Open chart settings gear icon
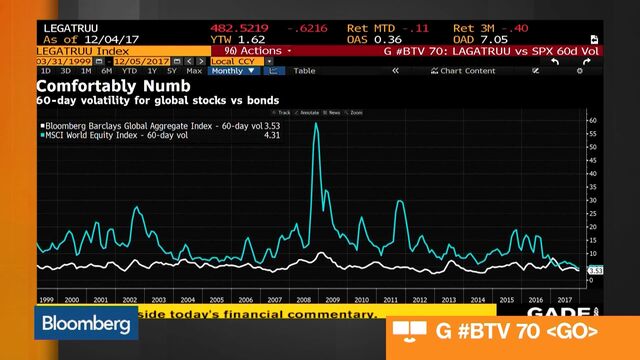 click(580, 71)
